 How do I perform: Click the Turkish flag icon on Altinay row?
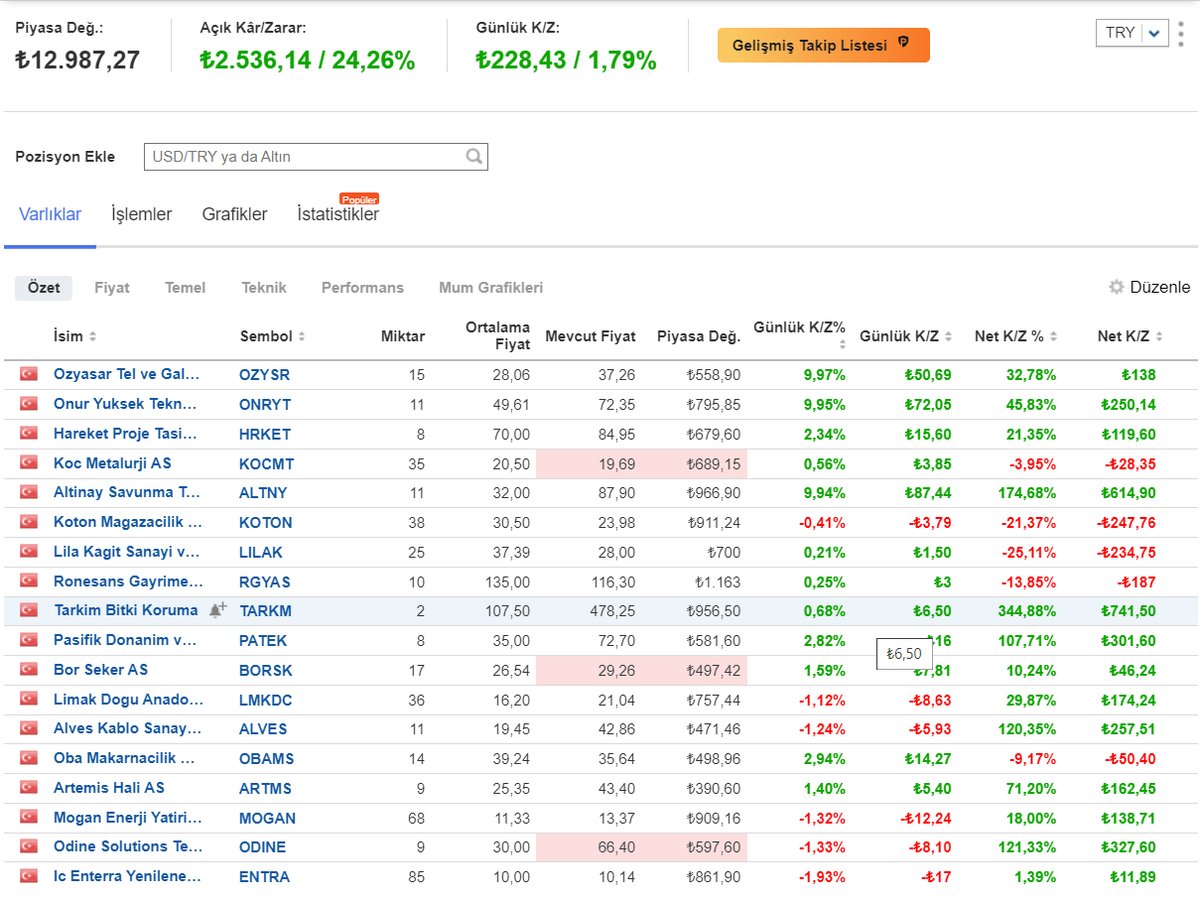(x=29, y=492)
